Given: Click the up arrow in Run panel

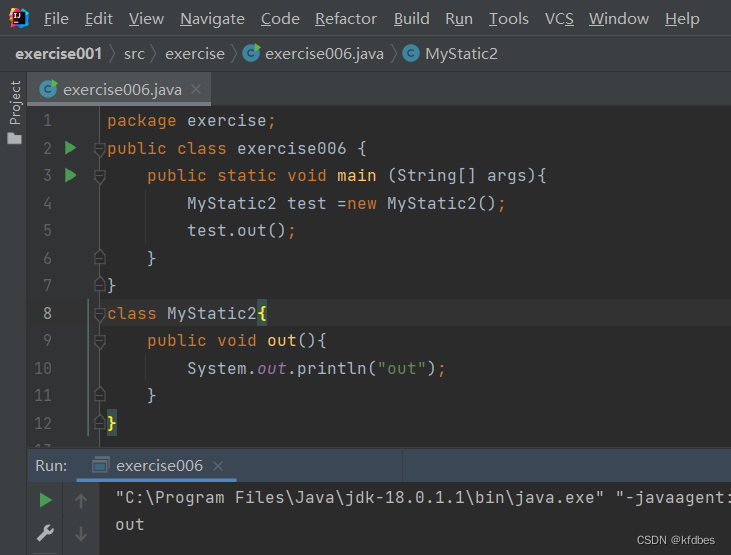Looking at the screenshot, I should [x=81, y=500].
